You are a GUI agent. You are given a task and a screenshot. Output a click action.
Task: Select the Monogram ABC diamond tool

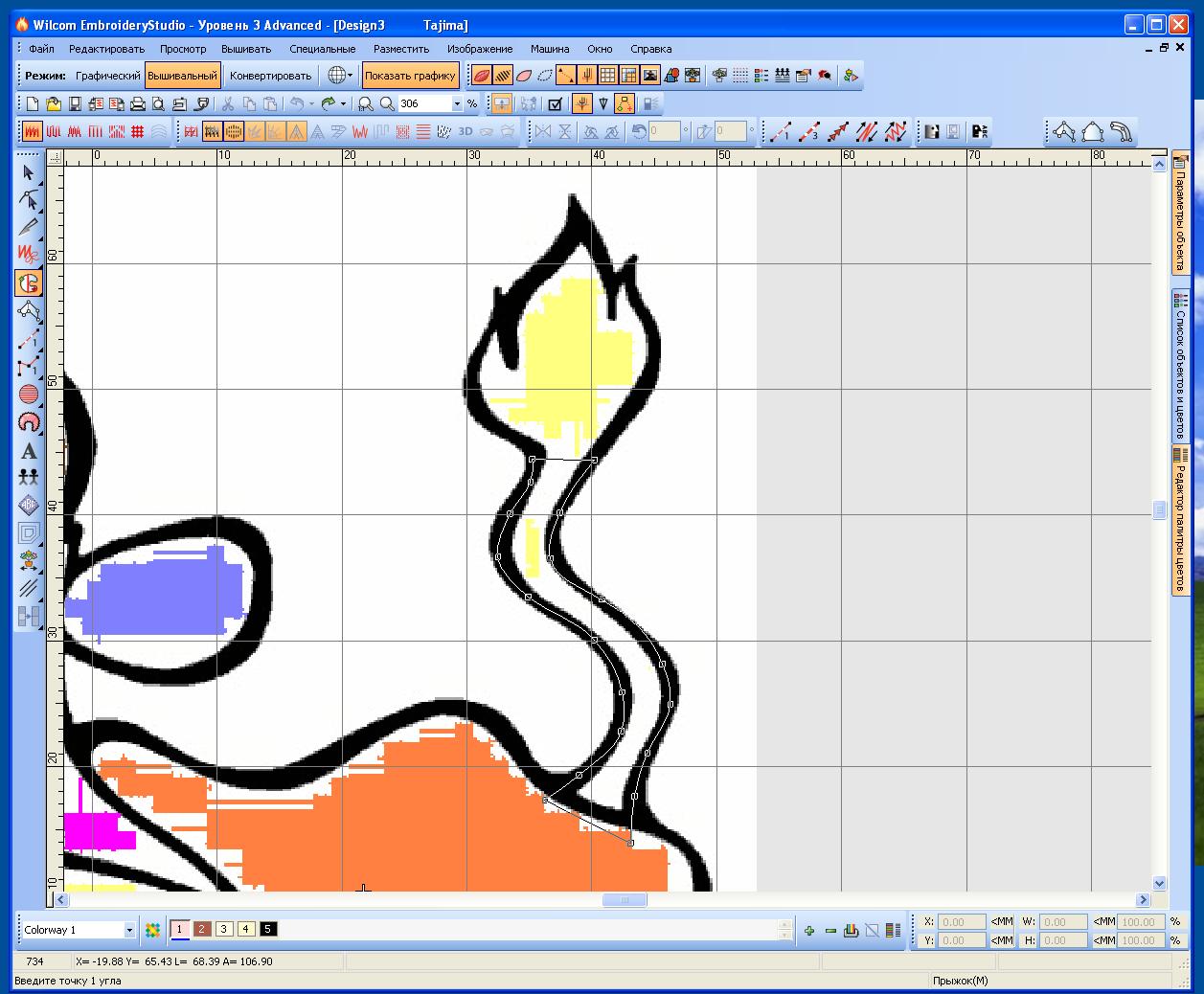click(29, 506)
